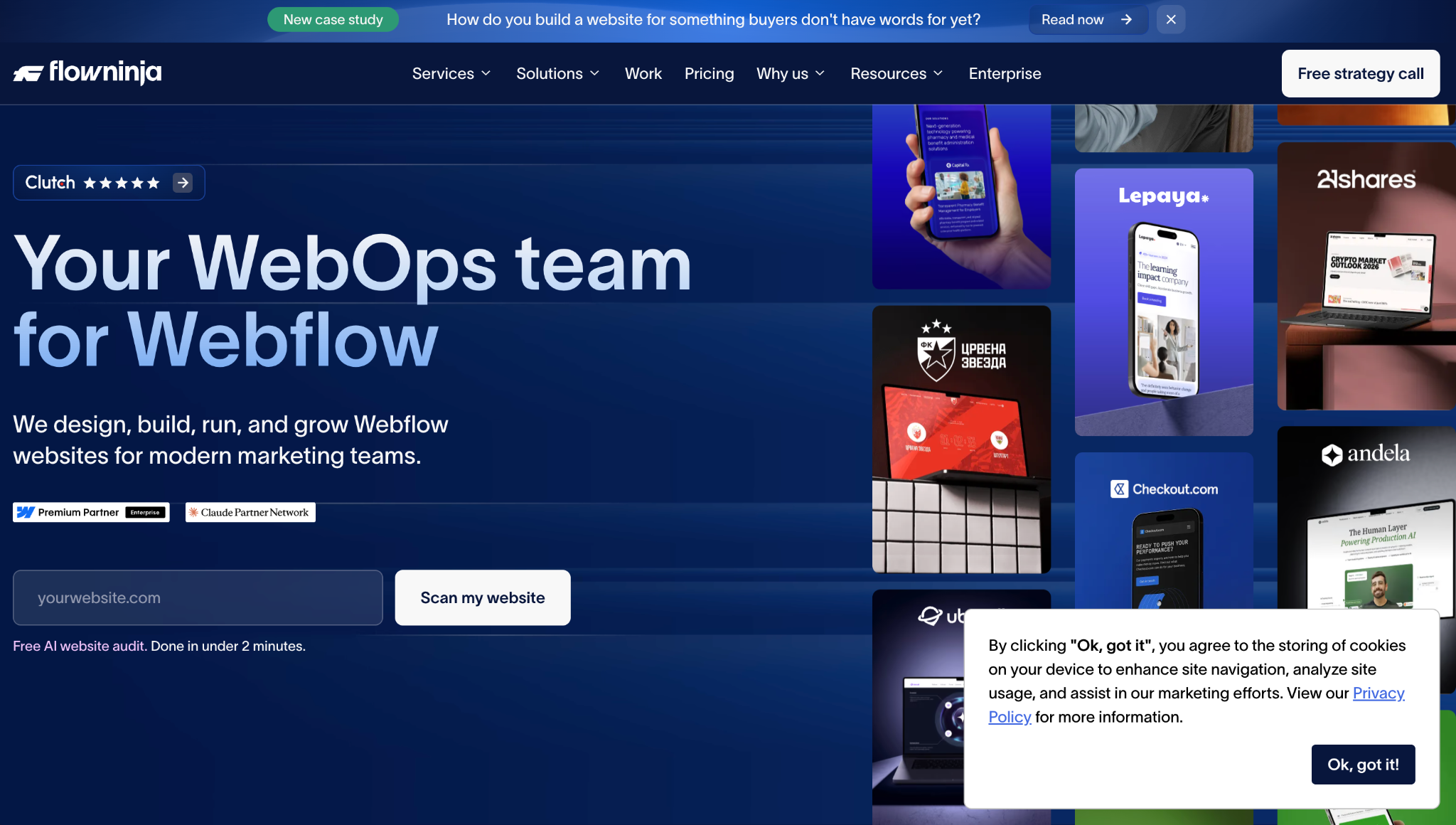Open the hand-held phone project card

tap(961, 196)
